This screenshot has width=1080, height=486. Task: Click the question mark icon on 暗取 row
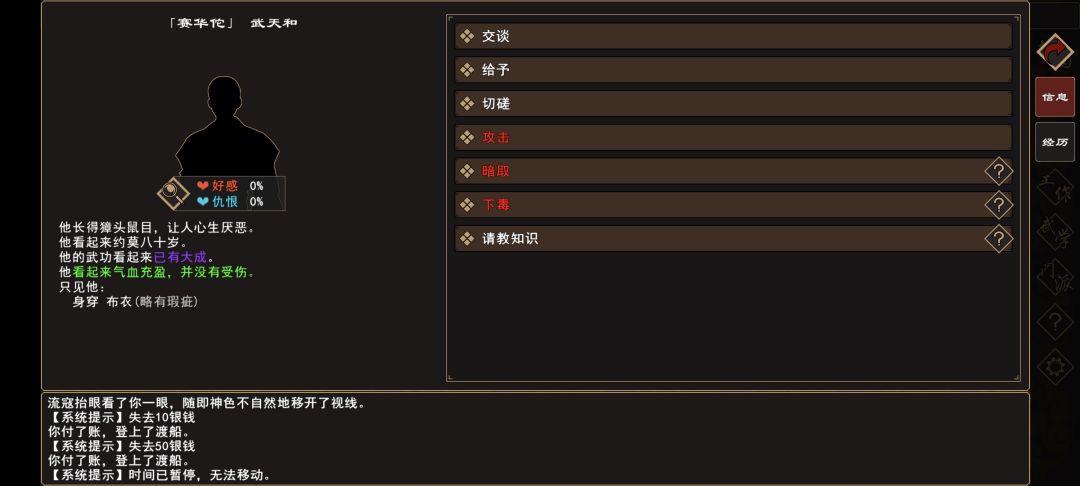point(998,171)
